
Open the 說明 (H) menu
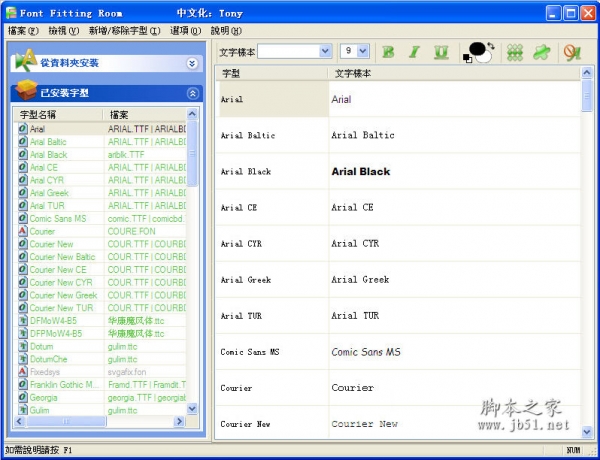pyautogui.click(x=226, y=31)
